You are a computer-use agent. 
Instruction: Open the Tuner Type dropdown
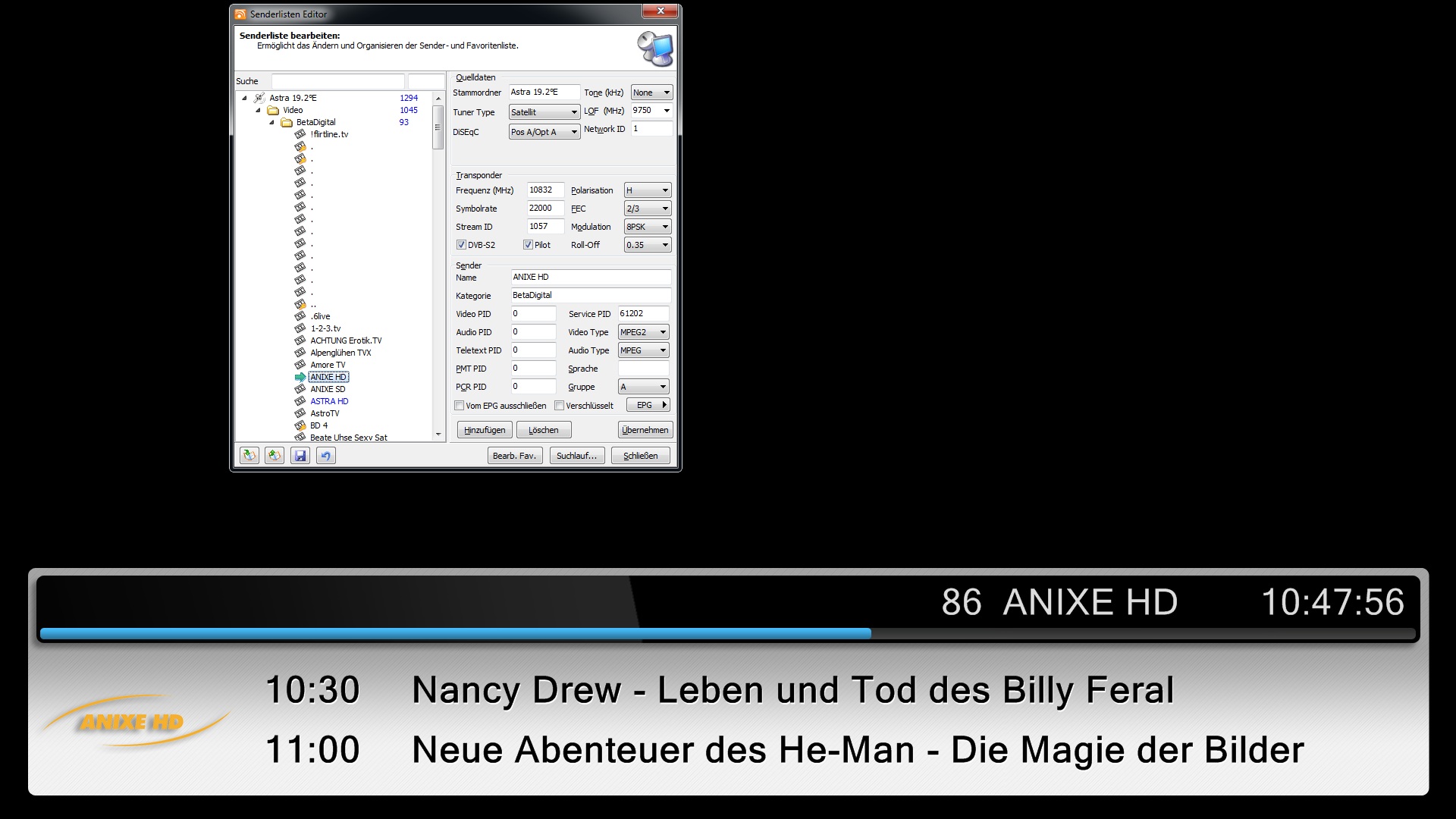(x=544, y=112)
